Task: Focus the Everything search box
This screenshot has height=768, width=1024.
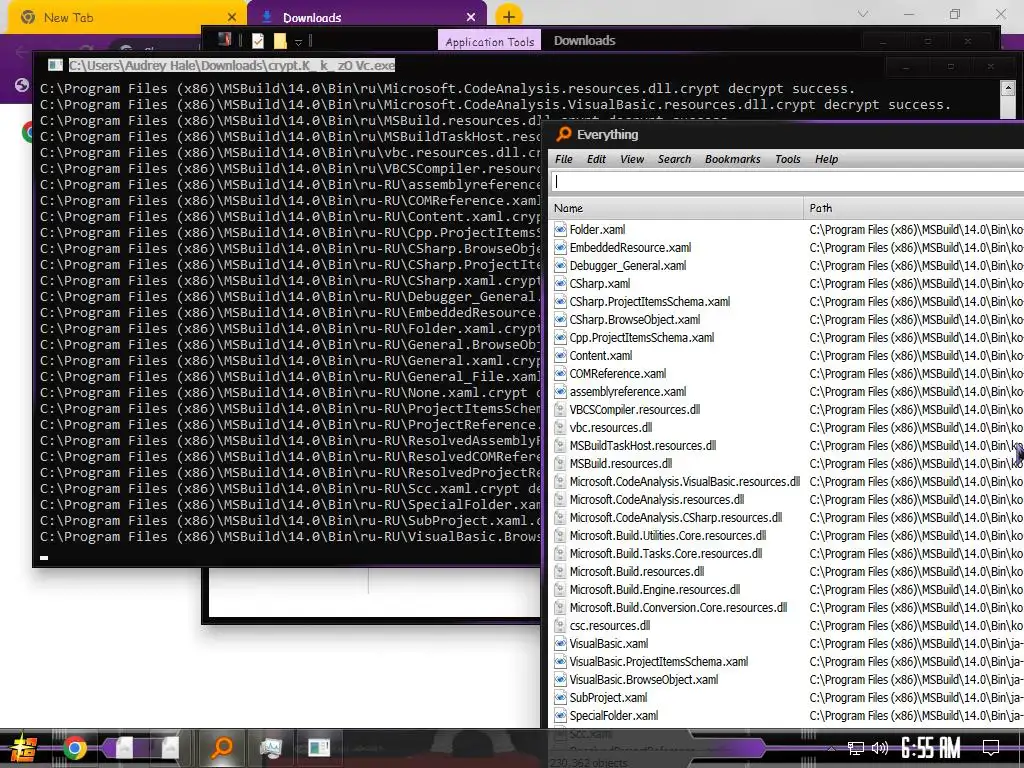Action: pyautogui.click(x=786, y=182)
